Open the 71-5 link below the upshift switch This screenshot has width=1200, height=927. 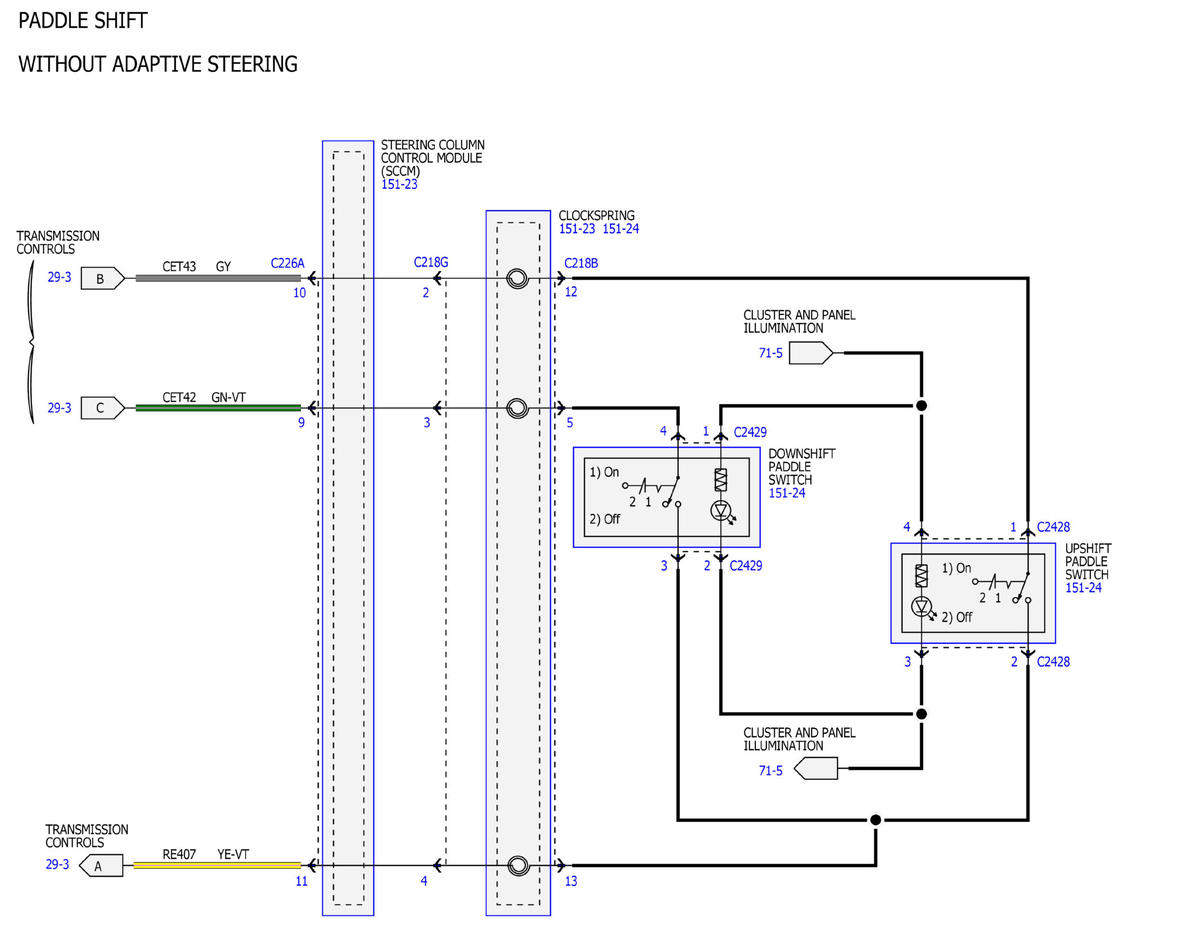[771, 770]
